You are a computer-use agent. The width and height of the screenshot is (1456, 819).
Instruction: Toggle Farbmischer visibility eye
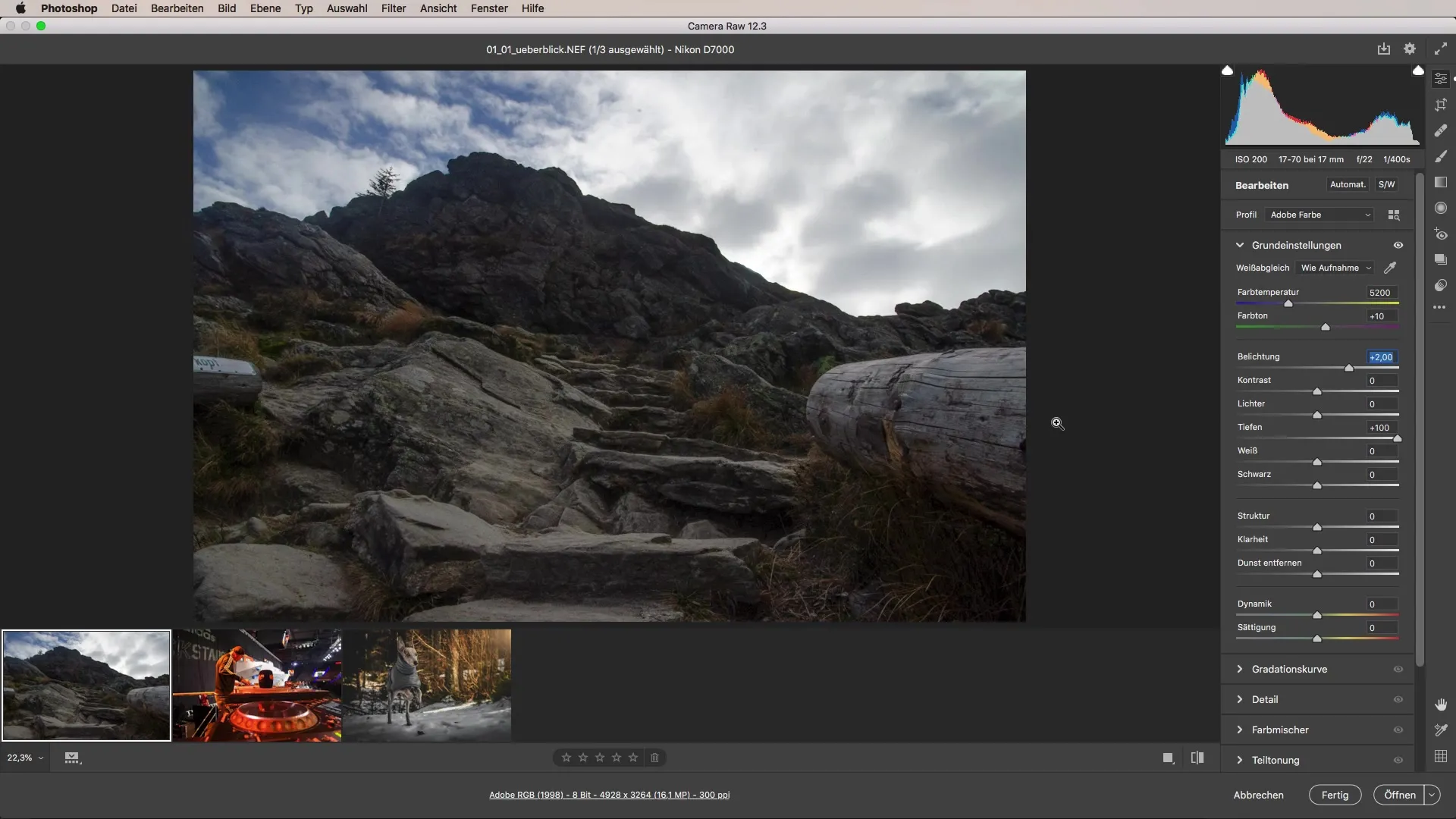click(1398, 730)
